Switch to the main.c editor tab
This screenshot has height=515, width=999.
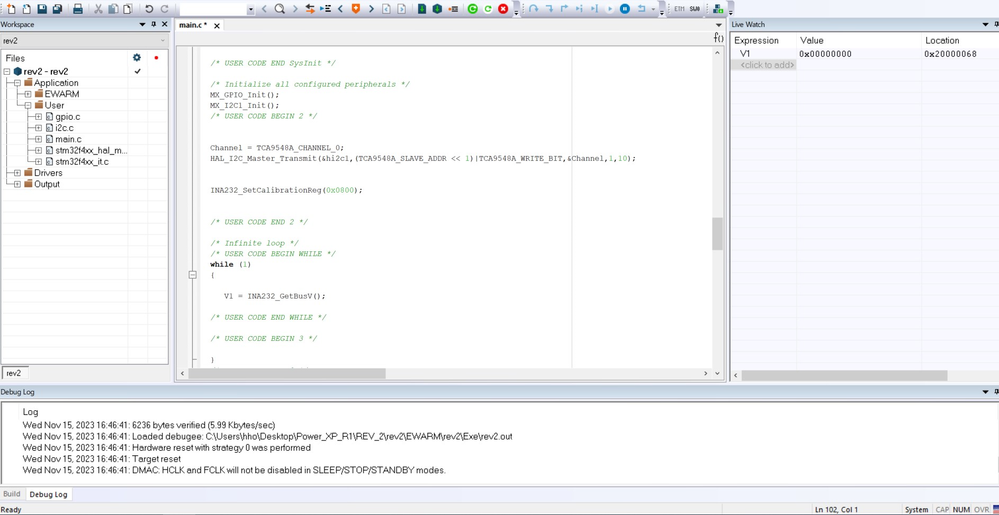pyautogui.click(x=193, y=25)
